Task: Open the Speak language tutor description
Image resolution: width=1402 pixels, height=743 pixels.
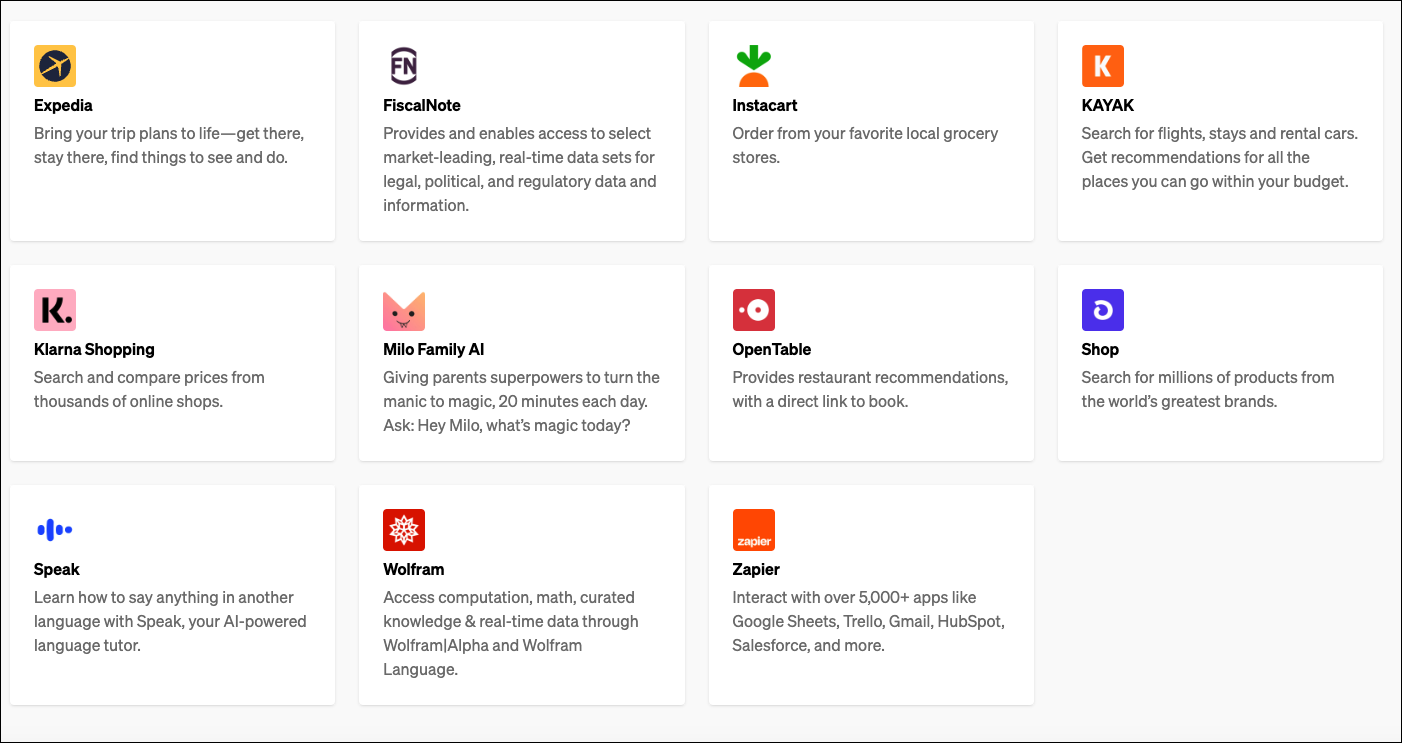Action: coord(170,621)
